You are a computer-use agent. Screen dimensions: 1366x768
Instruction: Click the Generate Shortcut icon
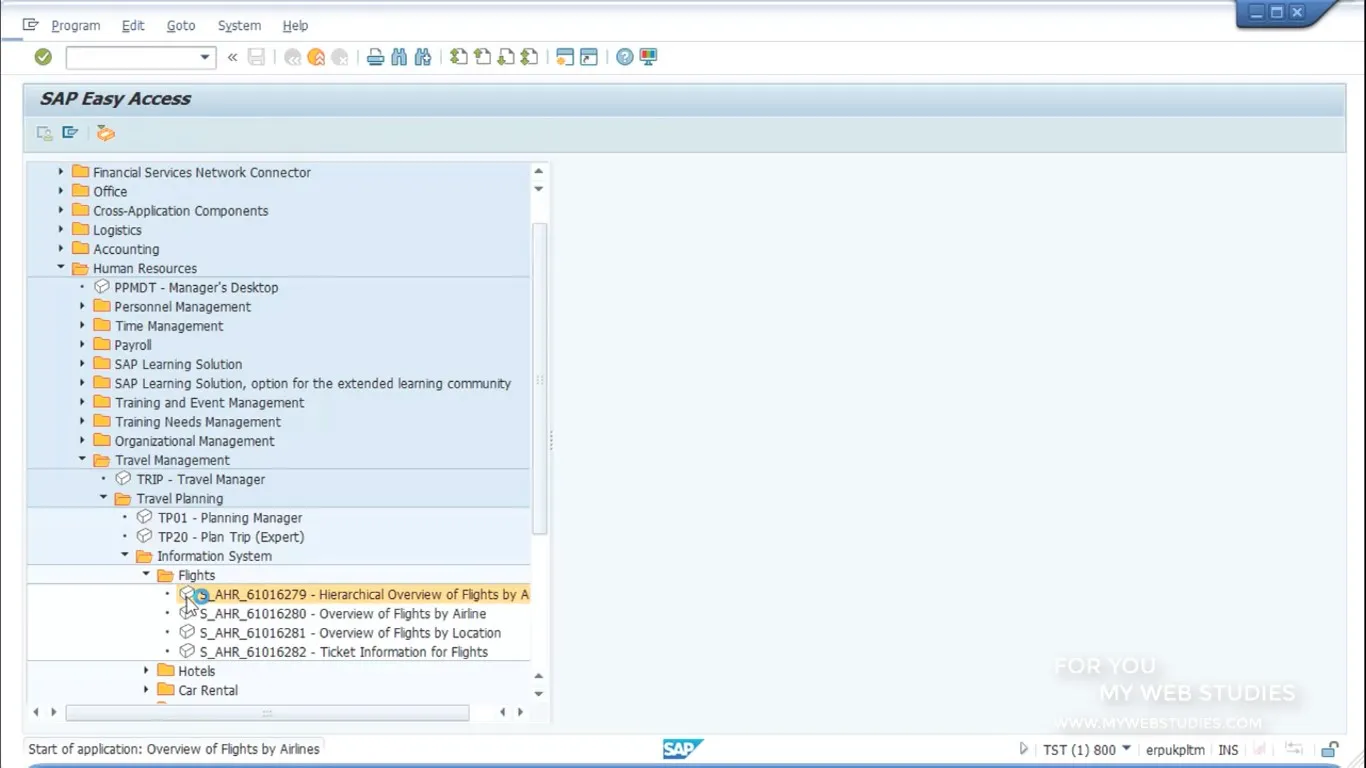[x=589, y=57]
